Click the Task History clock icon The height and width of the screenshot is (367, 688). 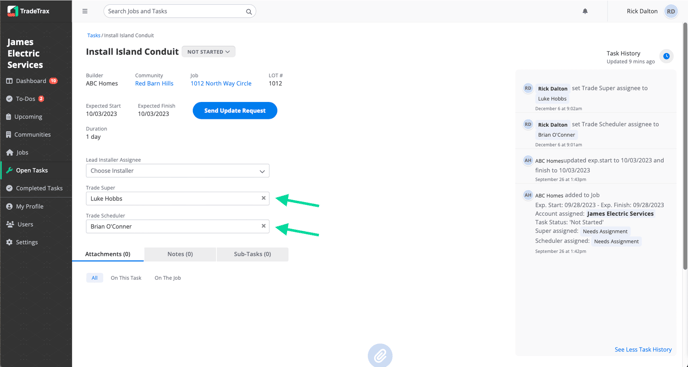click(666, 56)
